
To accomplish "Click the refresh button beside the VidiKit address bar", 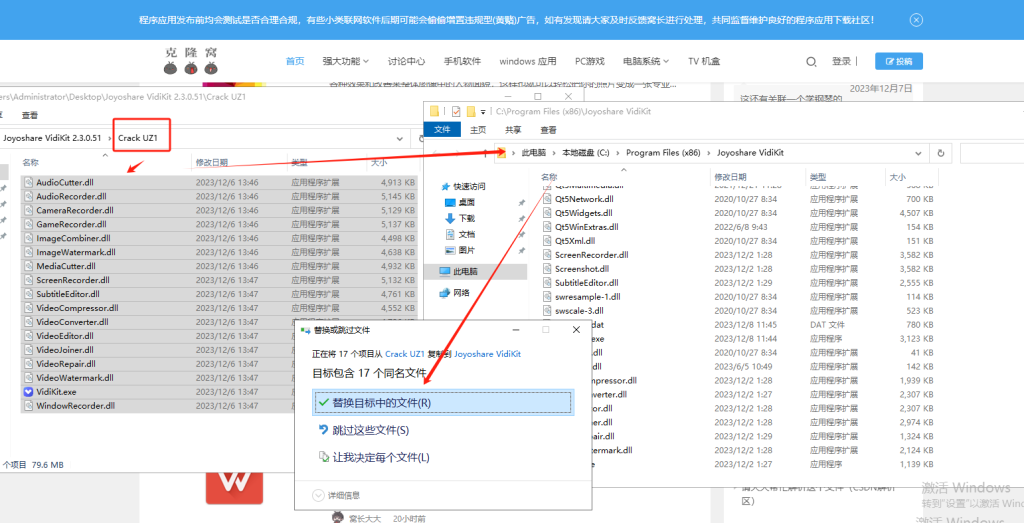I will click(x=940, y=153).
